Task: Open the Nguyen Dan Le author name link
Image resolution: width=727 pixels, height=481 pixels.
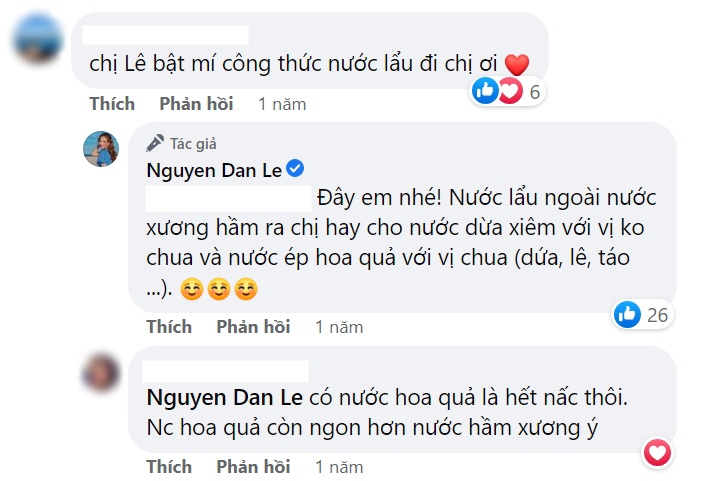Action: coord(214,171)
